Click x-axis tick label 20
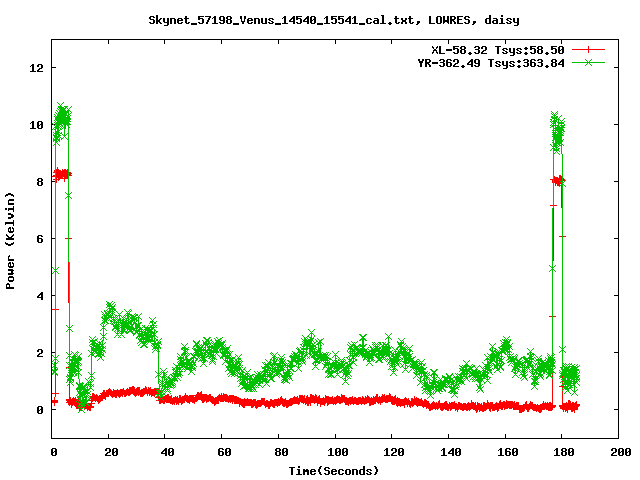640x480 pixels. pos(111,452)
